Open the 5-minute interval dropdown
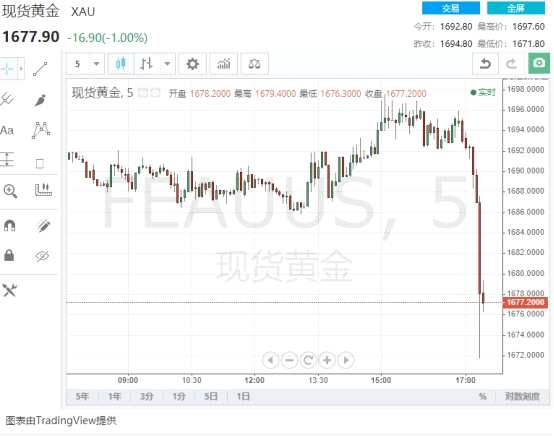 pos(86,64)
